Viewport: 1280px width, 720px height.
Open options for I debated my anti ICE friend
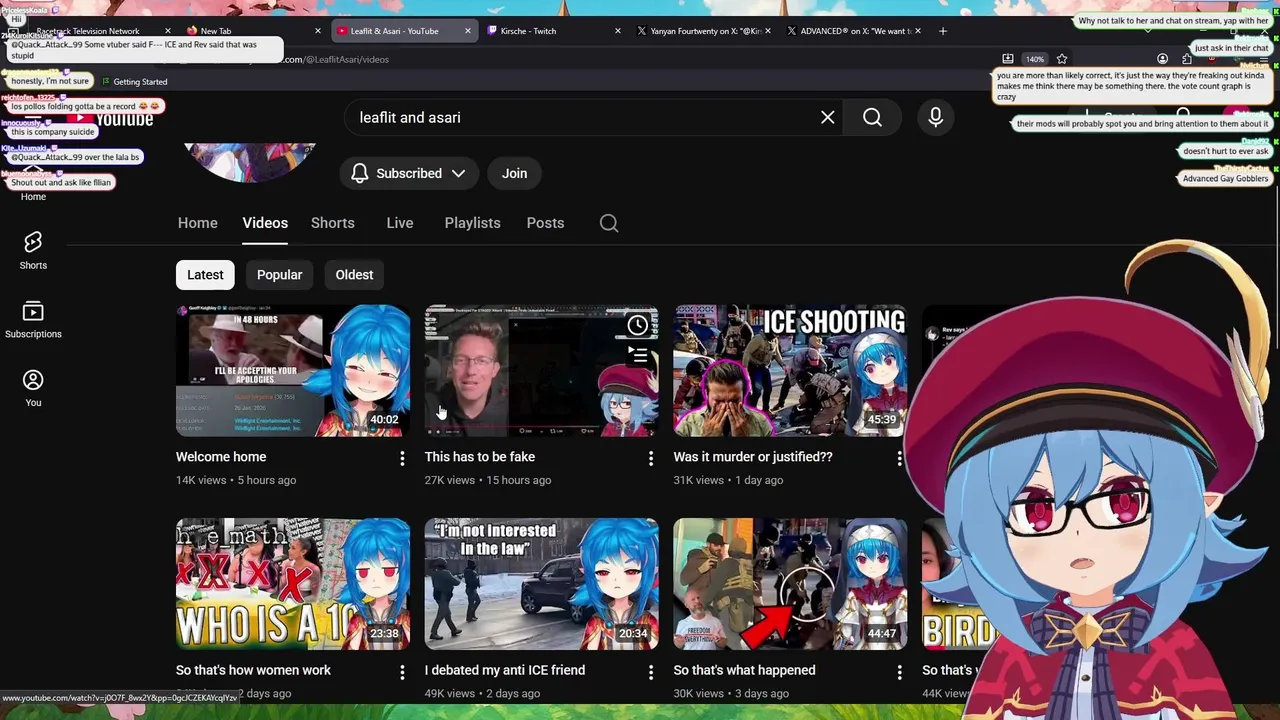pyautogui.click(x=651, y=672)
